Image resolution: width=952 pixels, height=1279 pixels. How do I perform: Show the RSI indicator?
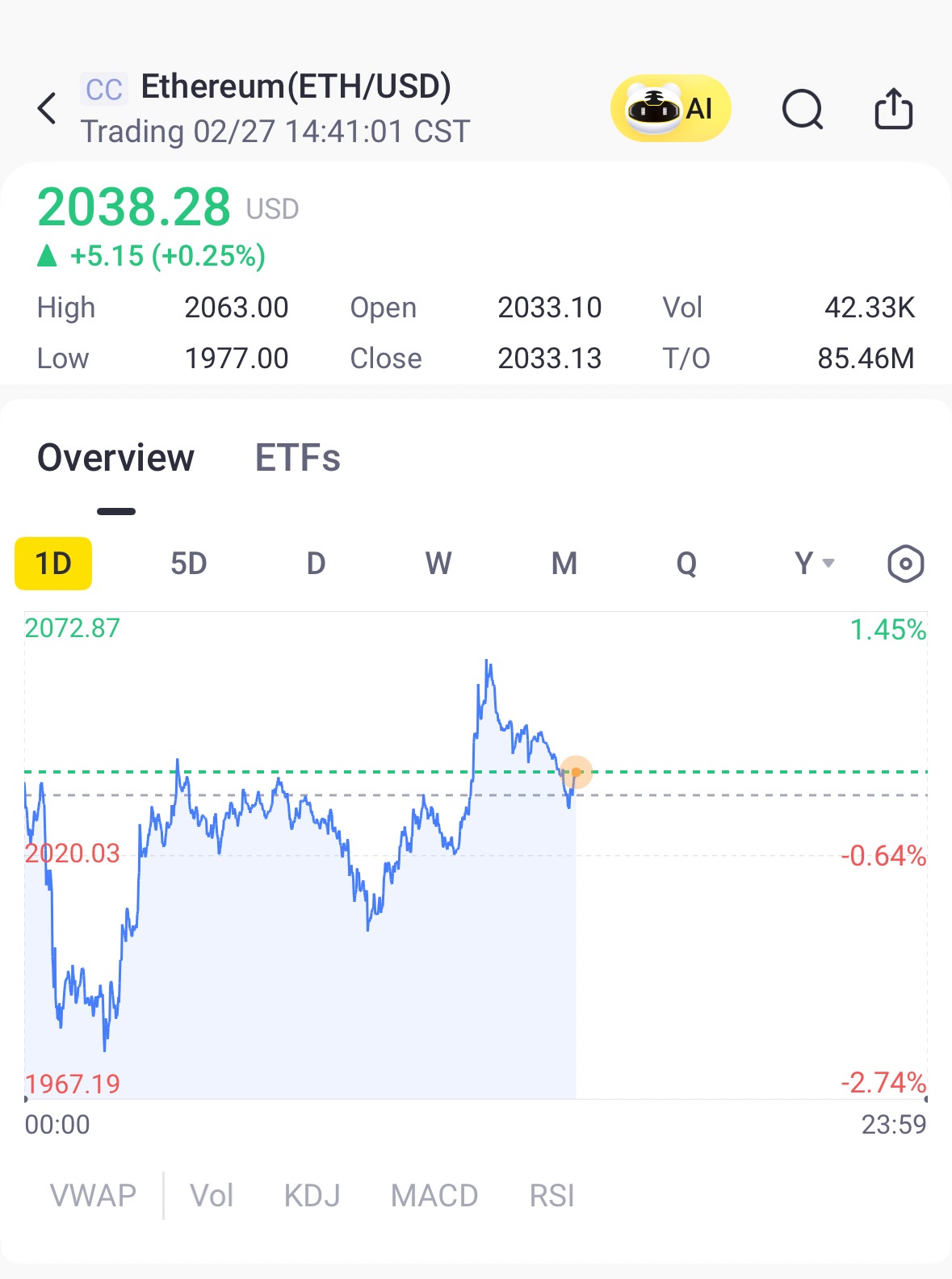coord(552,1195)
